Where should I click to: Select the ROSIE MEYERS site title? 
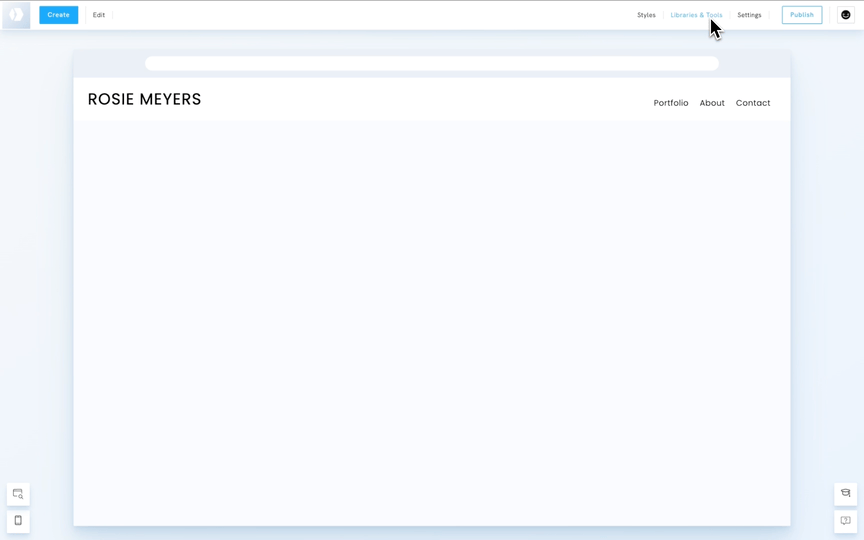tap(144, 99)
